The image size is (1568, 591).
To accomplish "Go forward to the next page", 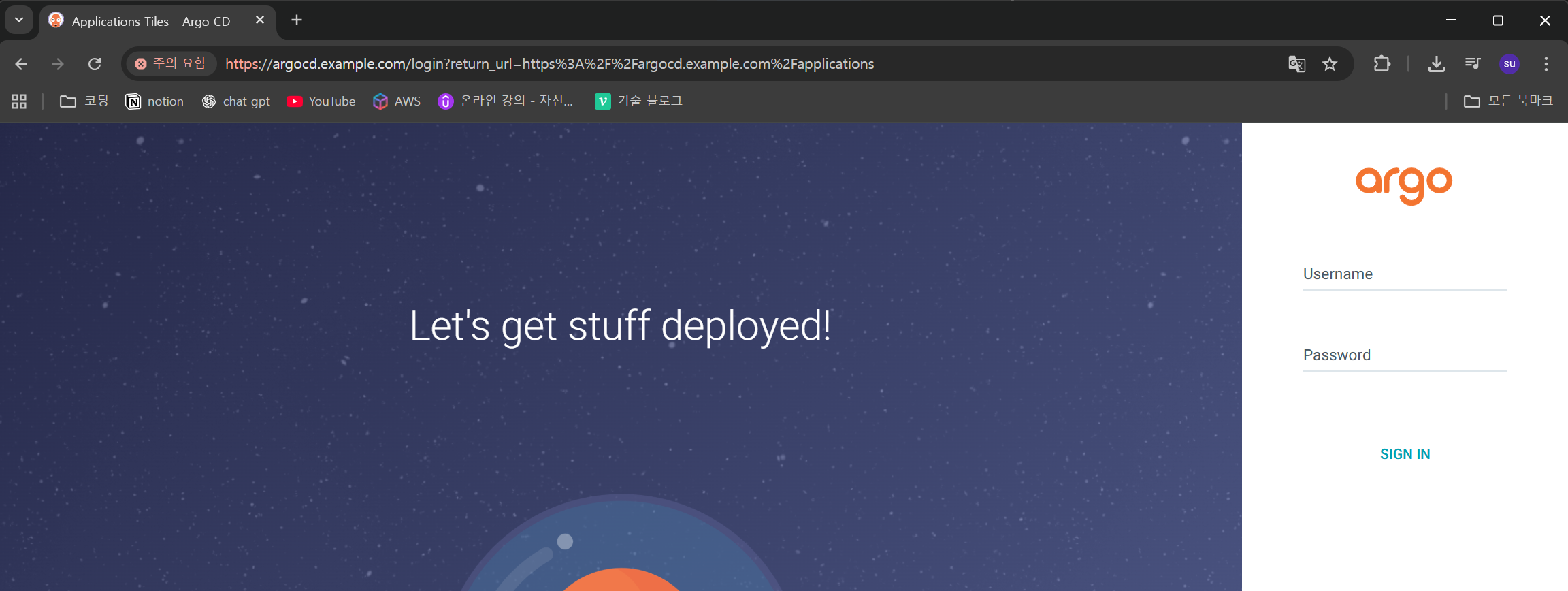I will [58, 64].
